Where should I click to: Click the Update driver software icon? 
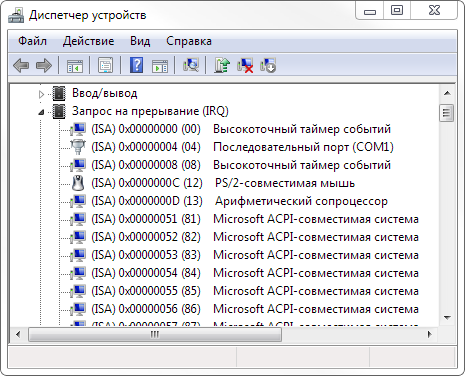pyautogui.click(x=222, y=65)
